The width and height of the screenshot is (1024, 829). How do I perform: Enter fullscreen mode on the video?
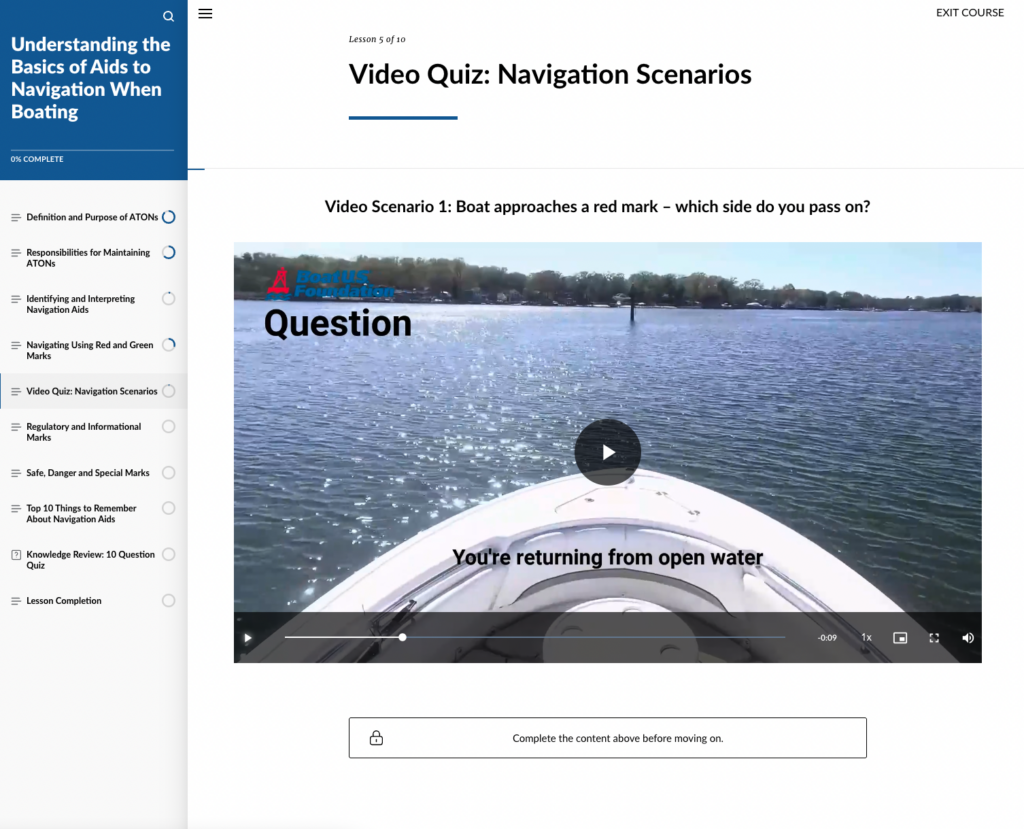[934, 638]
